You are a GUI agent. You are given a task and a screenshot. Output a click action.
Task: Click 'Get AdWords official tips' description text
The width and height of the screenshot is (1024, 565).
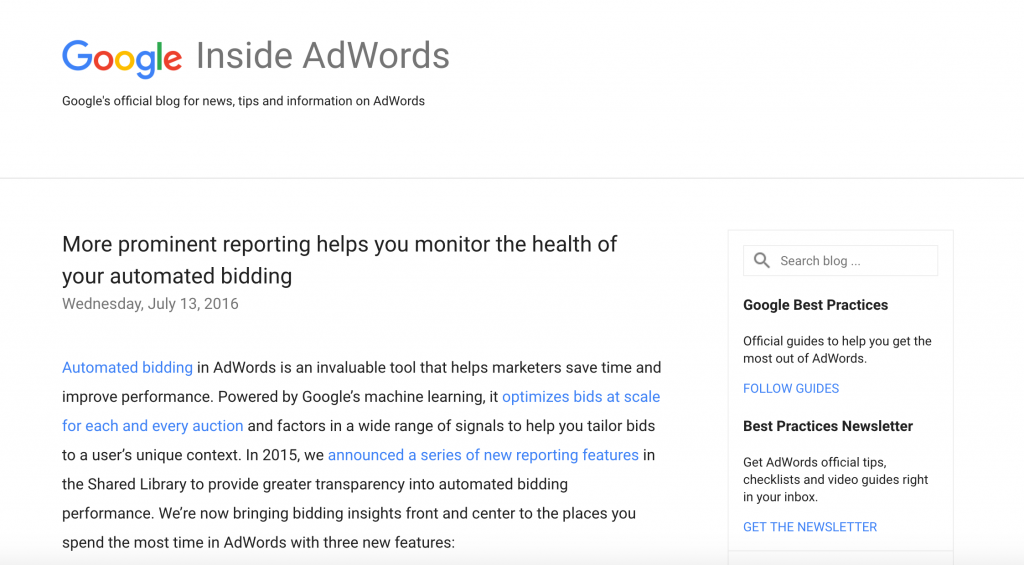[x=835, y=479]
